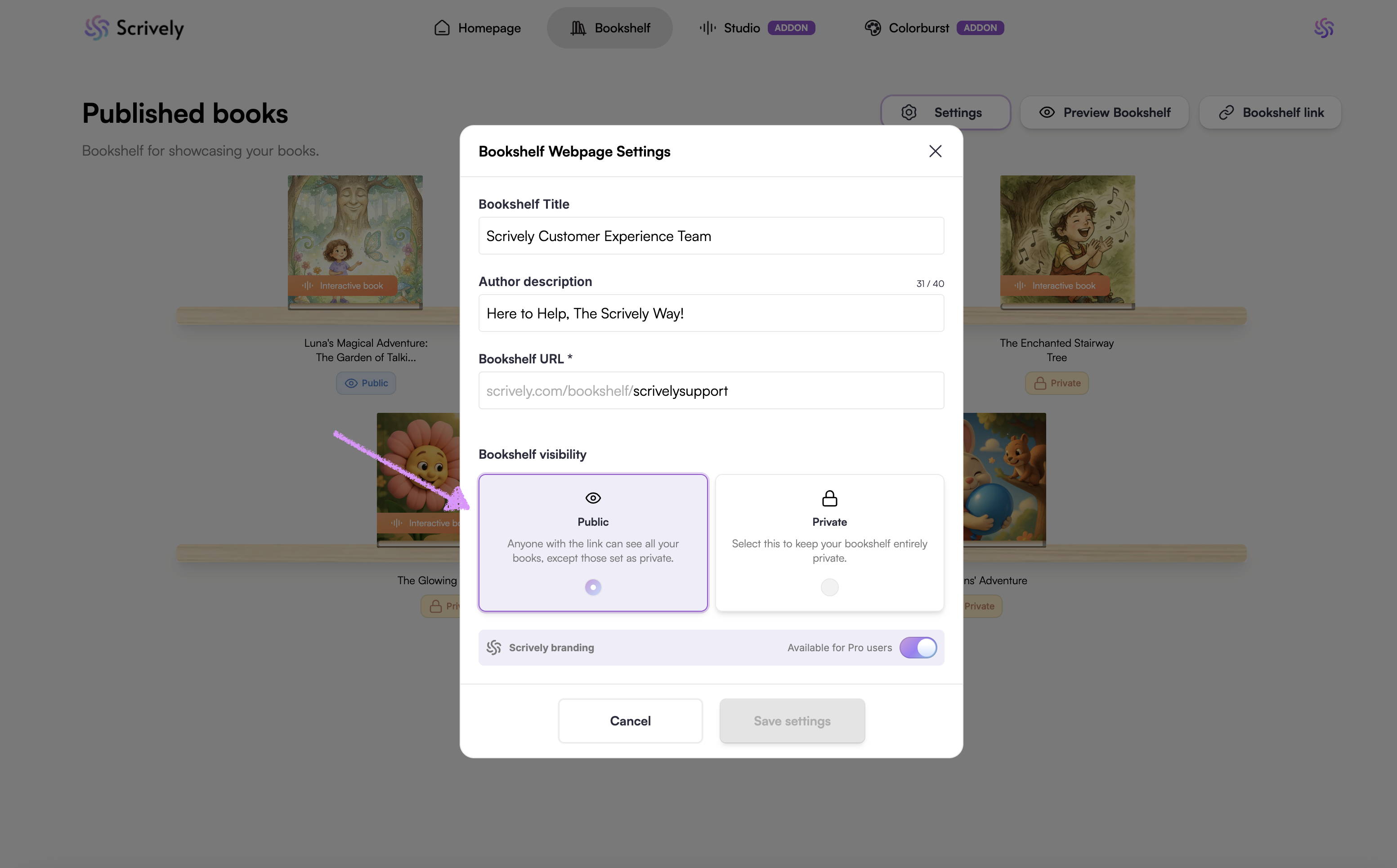Viewport: 1397px width, 868px height.
Task: Click the eye icon on Preview Bookshelf
Action: tap(1046, 112)
